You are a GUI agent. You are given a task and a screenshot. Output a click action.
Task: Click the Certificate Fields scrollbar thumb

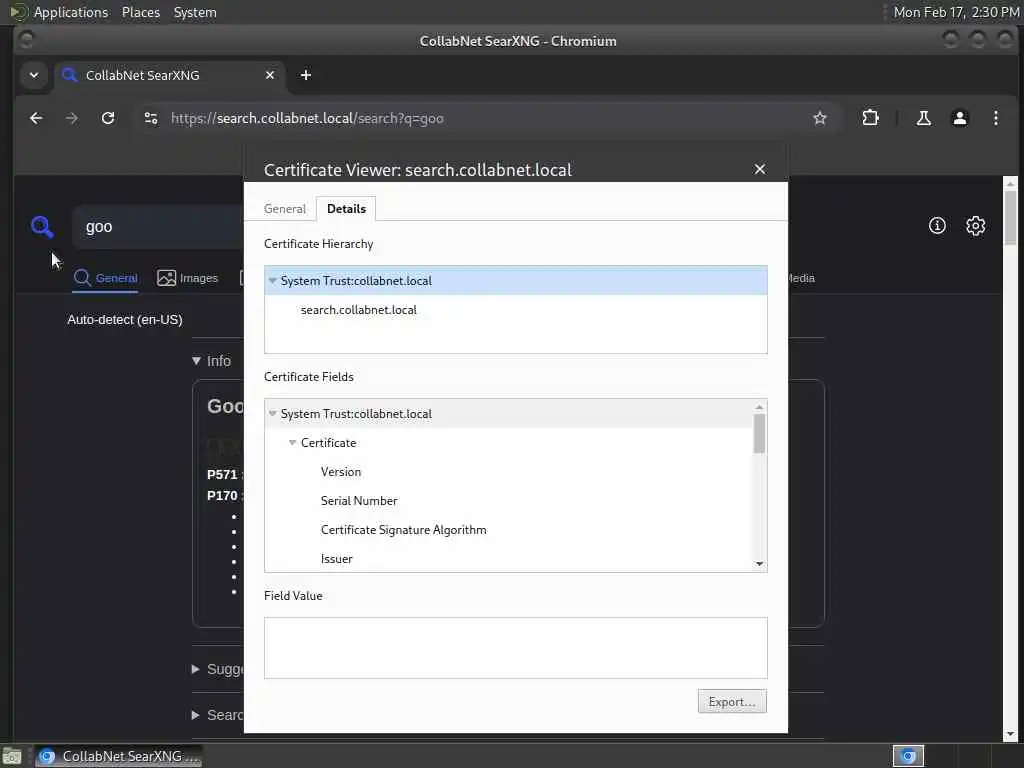tap(759, 434)
